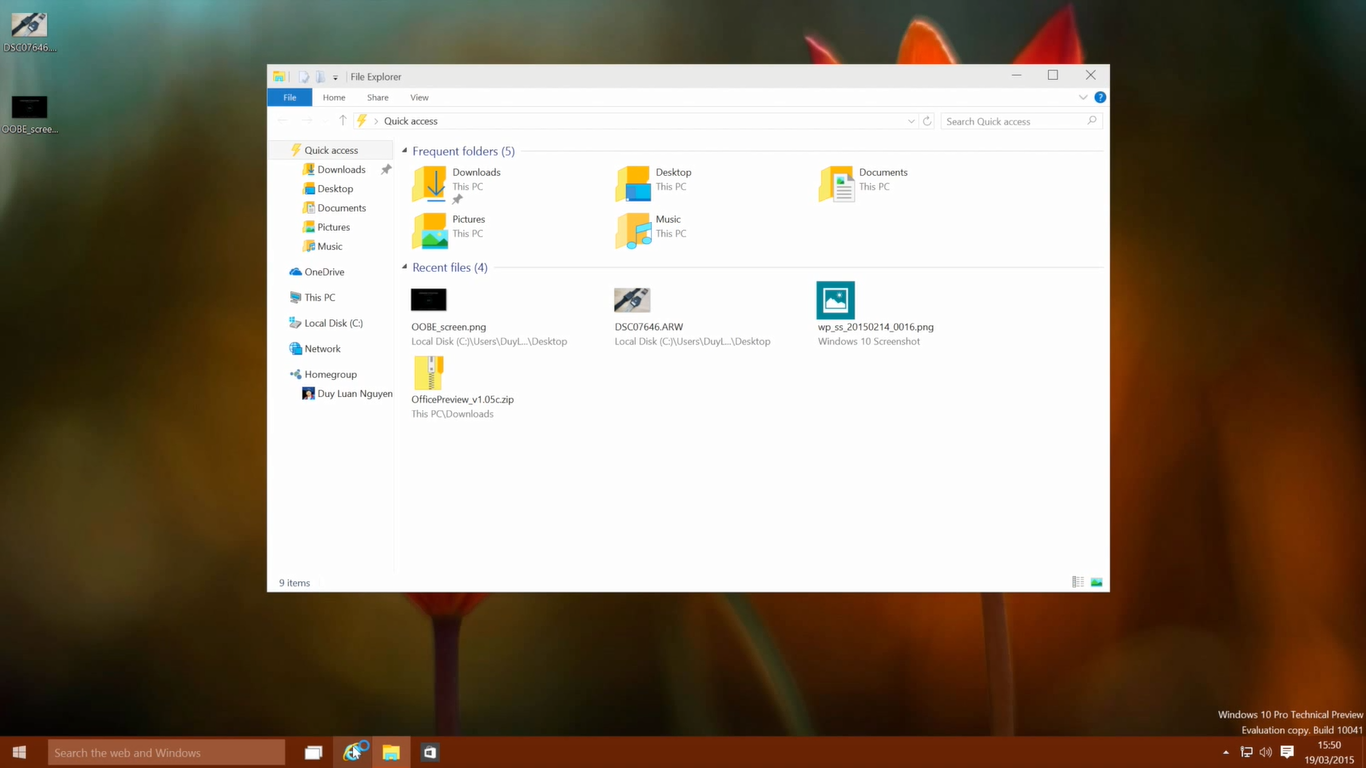Screen dimensions: 1366x768
Task: Open Customize Quick Access Toolbar dropdown
Action: [335, 77]
